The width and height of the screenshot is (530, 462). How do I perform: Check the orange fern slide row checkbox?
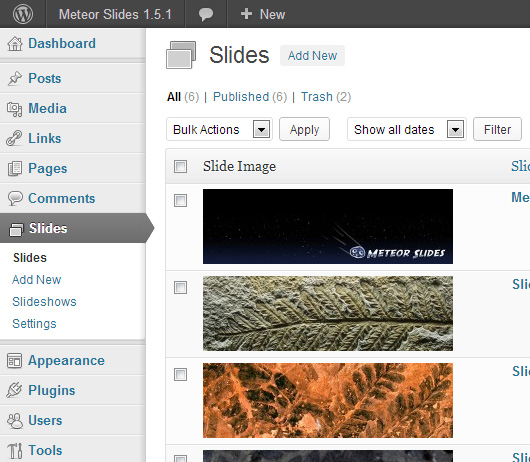pos(180,374)
